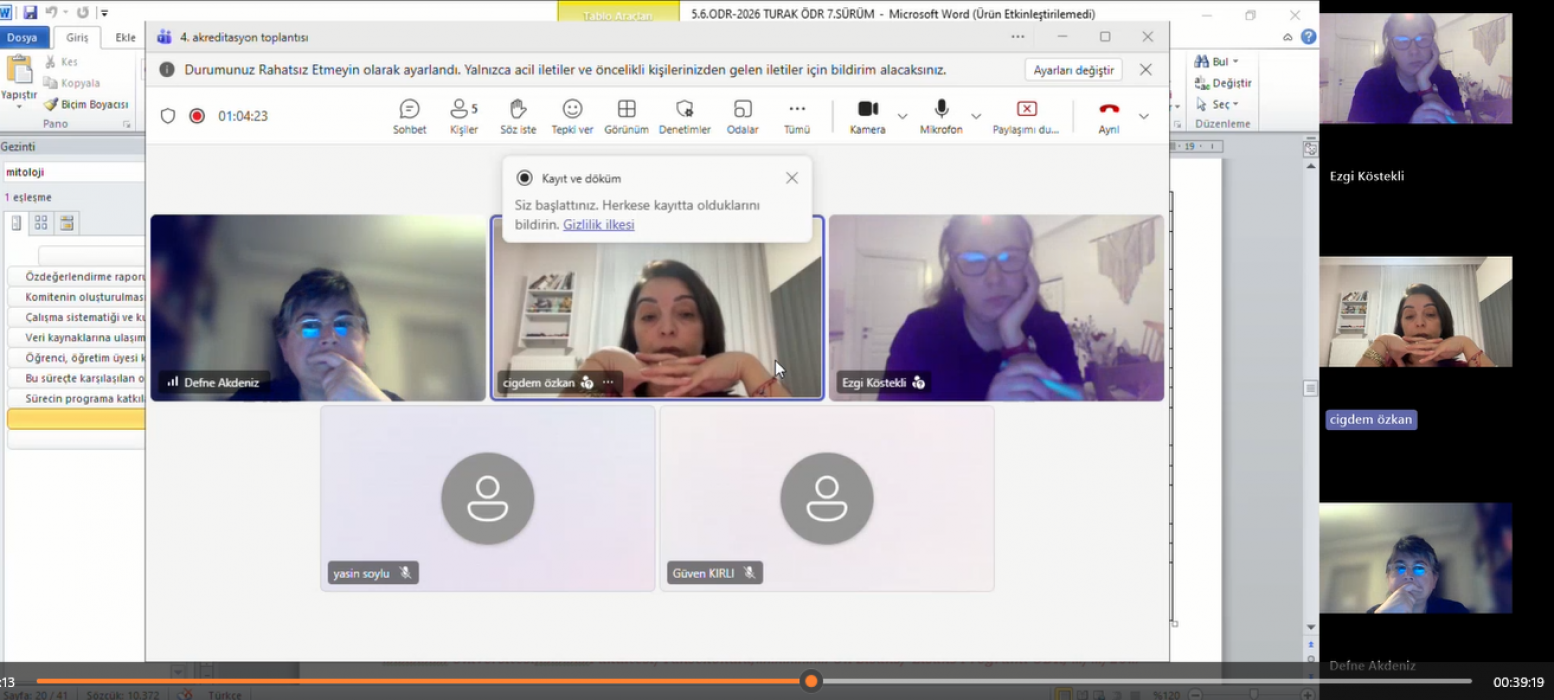Expand the Mikrofon options arrow
Viewport: 1554px width, 700px height.
[x=976, y=116]
